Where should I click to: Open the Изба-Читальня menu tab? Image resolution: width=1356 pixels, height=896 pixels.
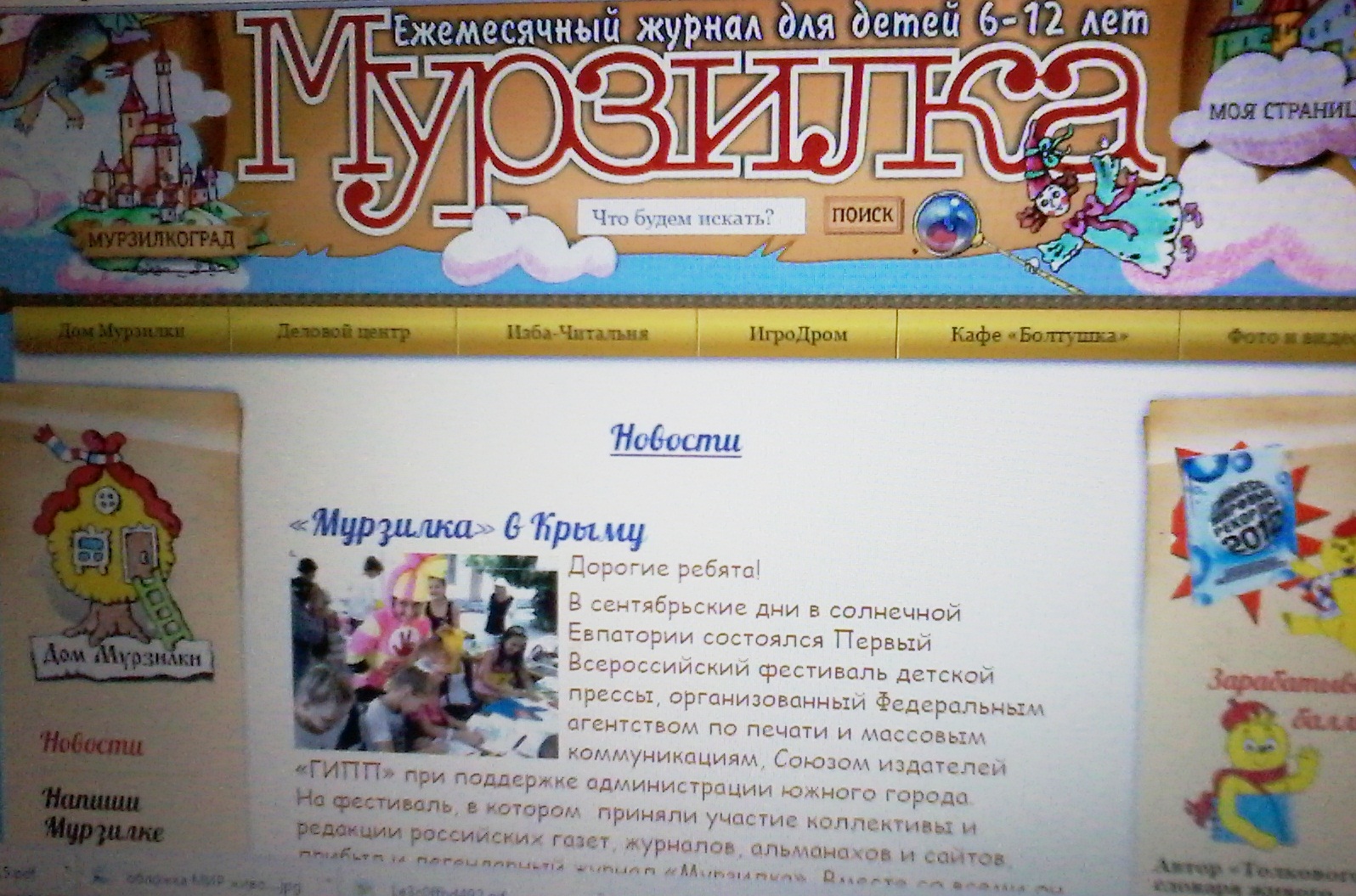577,334
